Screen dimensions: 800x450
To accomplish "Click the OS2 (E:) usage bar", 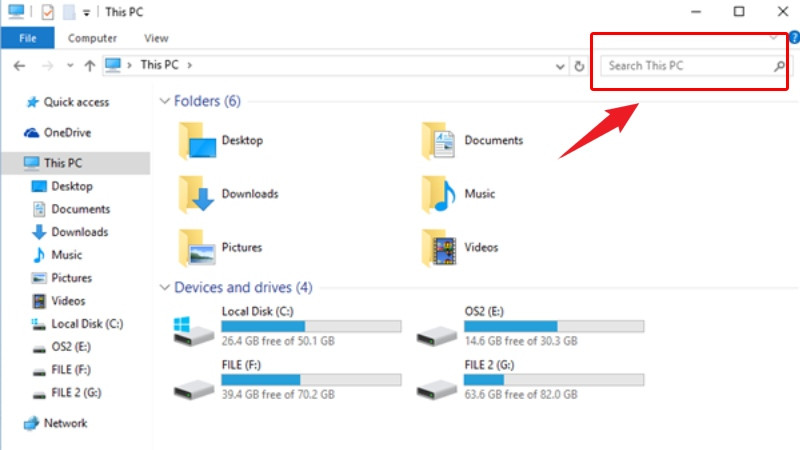I will pos(554,326).
